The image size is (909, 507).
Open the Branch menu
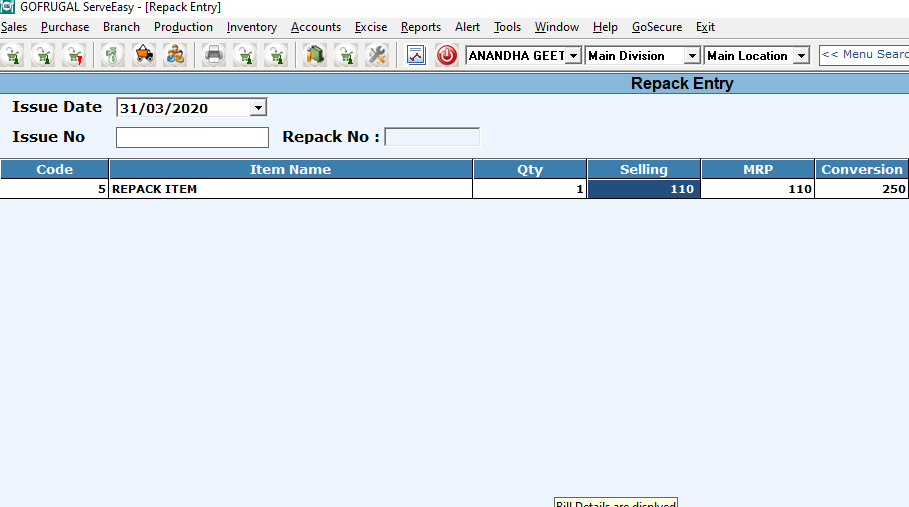coord(121,27)
